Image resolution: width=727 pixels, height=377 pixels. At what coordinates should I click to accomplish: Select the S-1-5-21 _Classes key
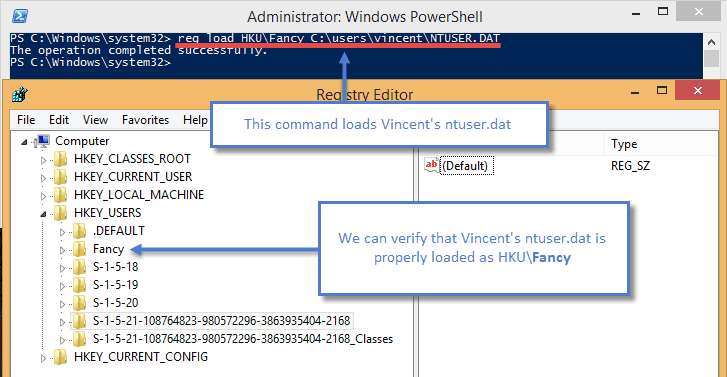(x=242, y=339)
